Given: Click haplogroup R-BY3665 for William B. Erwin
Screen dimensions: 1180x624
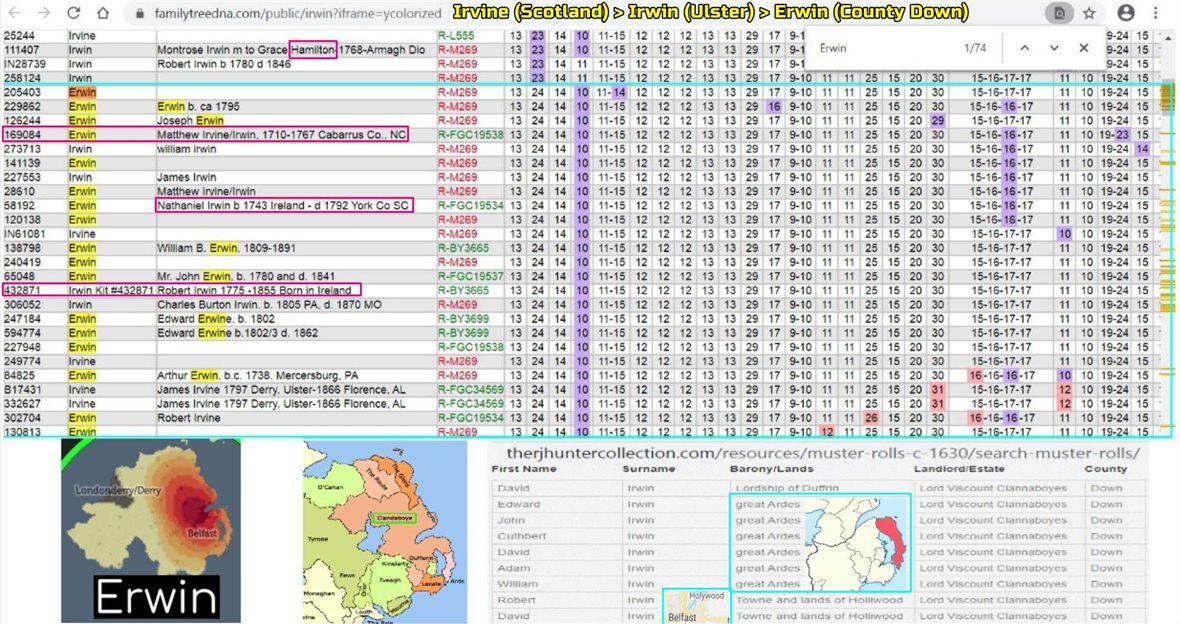Looking at the screenshot, I should 464,247.
